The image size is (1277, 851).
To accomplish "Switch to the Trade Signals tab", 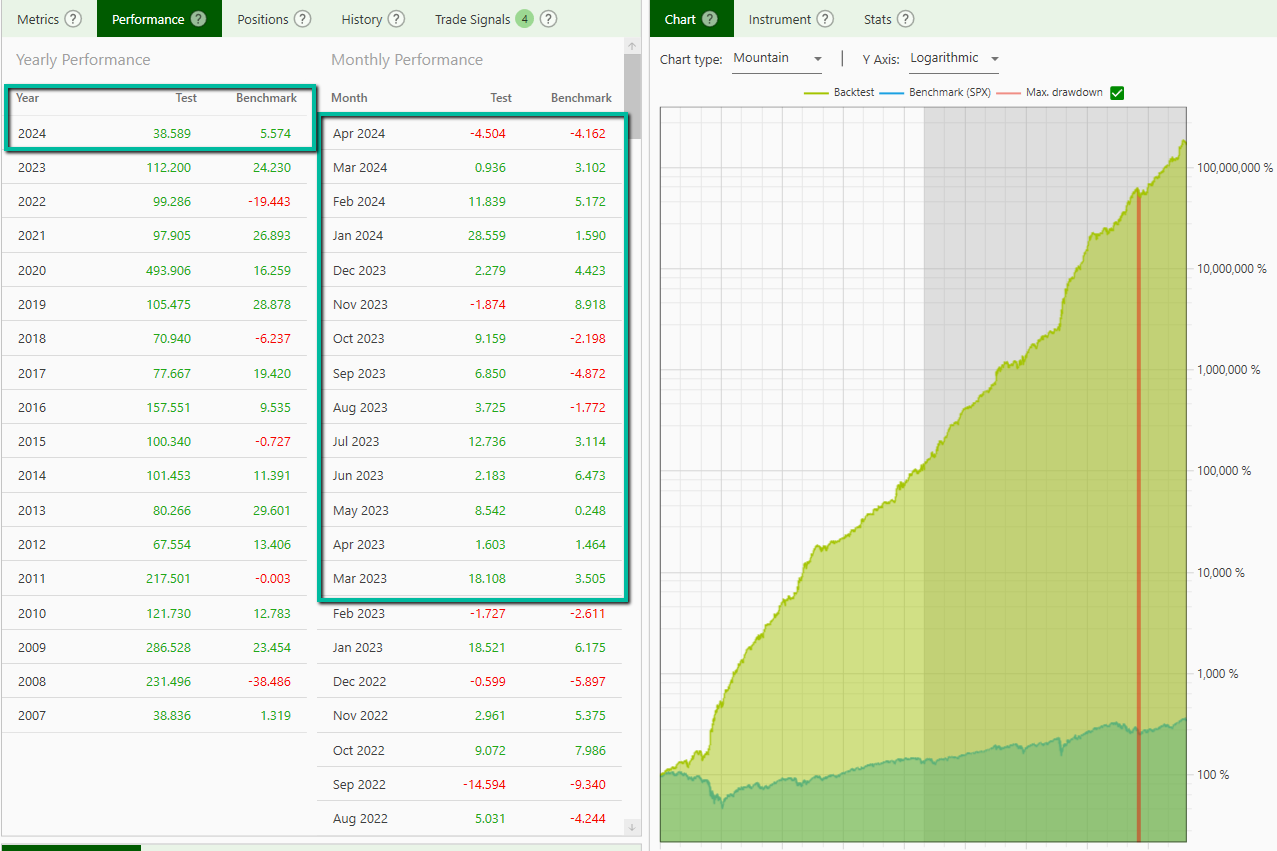I will pos(472,19).
